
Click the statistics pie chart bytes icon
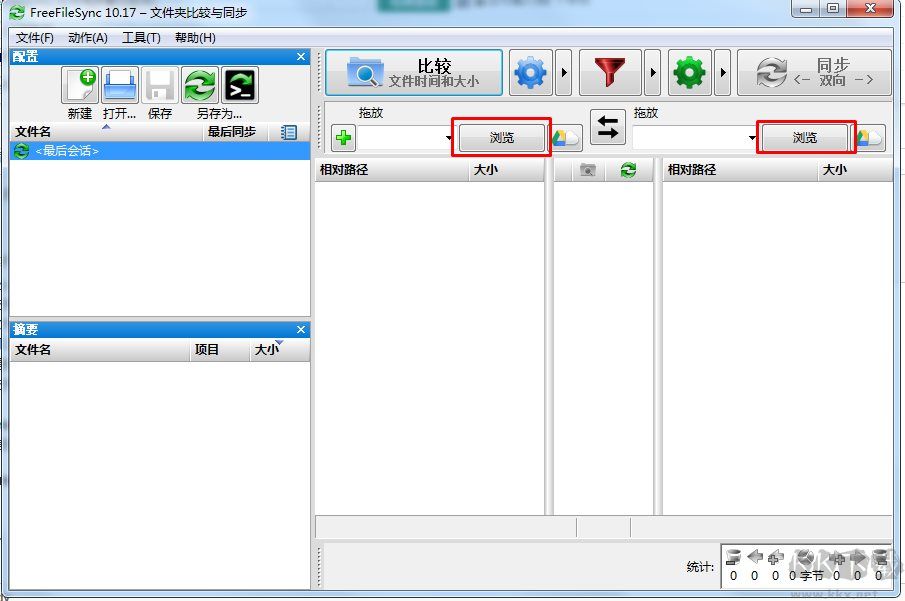(x=805, y=558)
